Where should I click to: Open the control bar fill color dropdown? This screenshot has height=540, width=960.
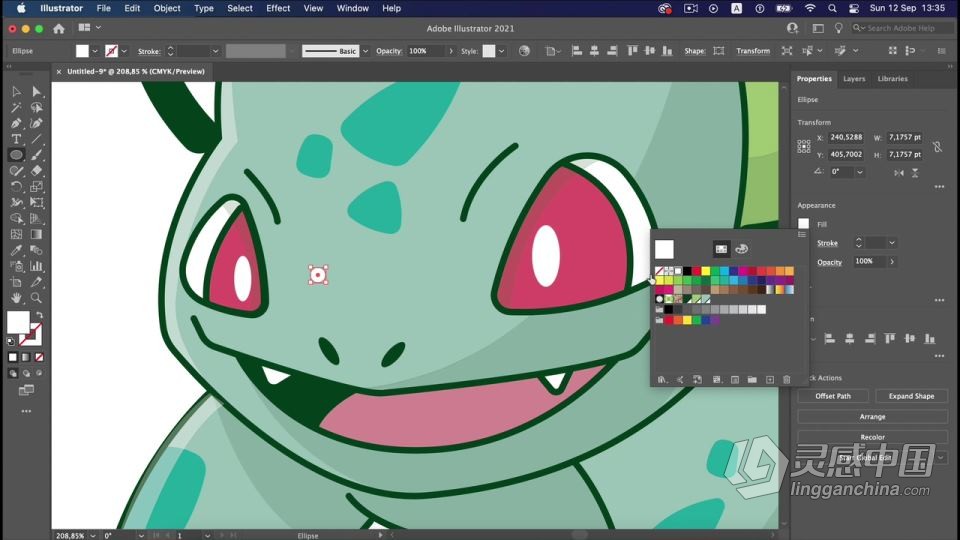(x=94, y=51)
